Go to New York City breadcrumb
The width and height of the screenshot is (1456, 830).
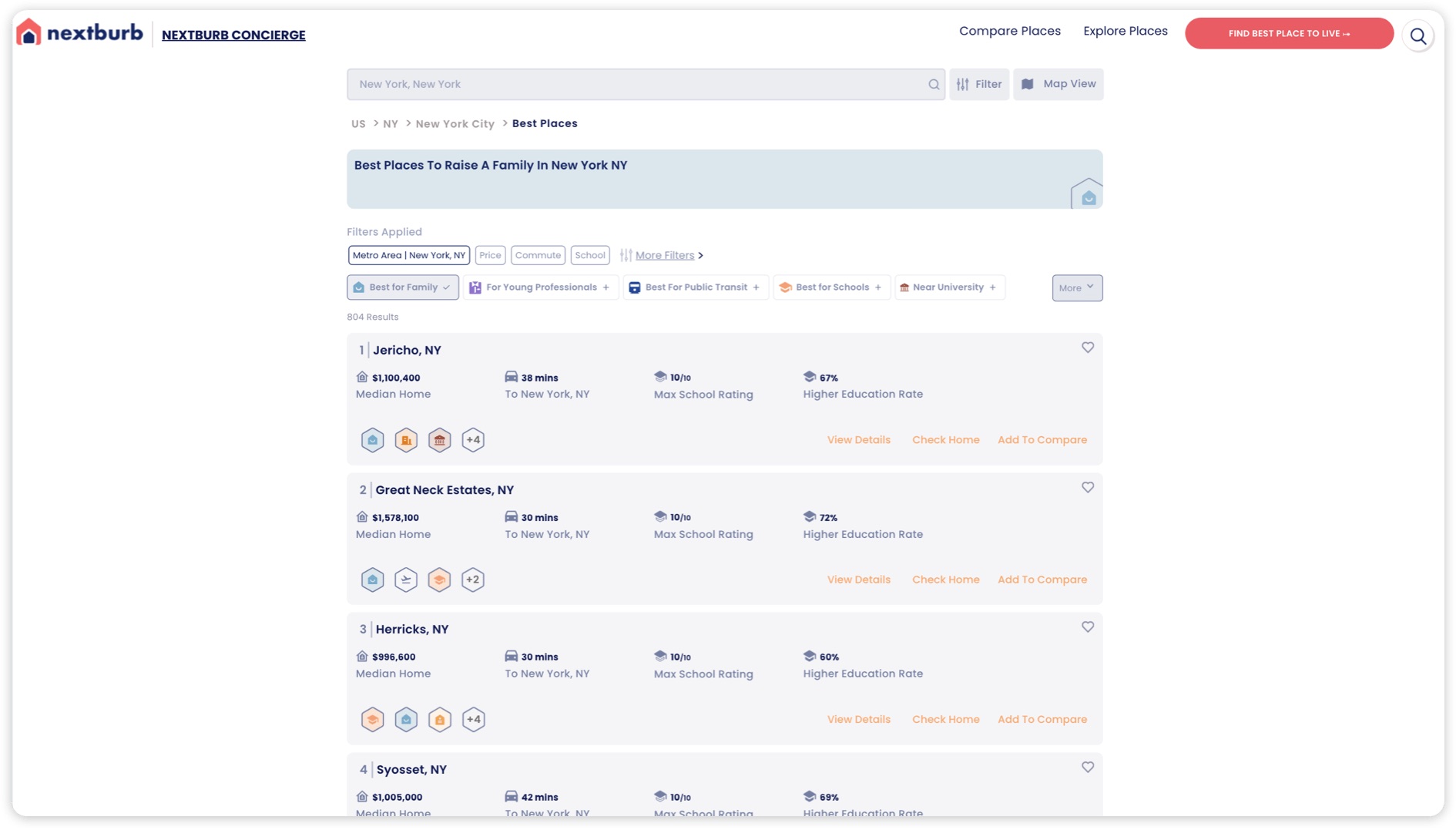coord(455,124)
